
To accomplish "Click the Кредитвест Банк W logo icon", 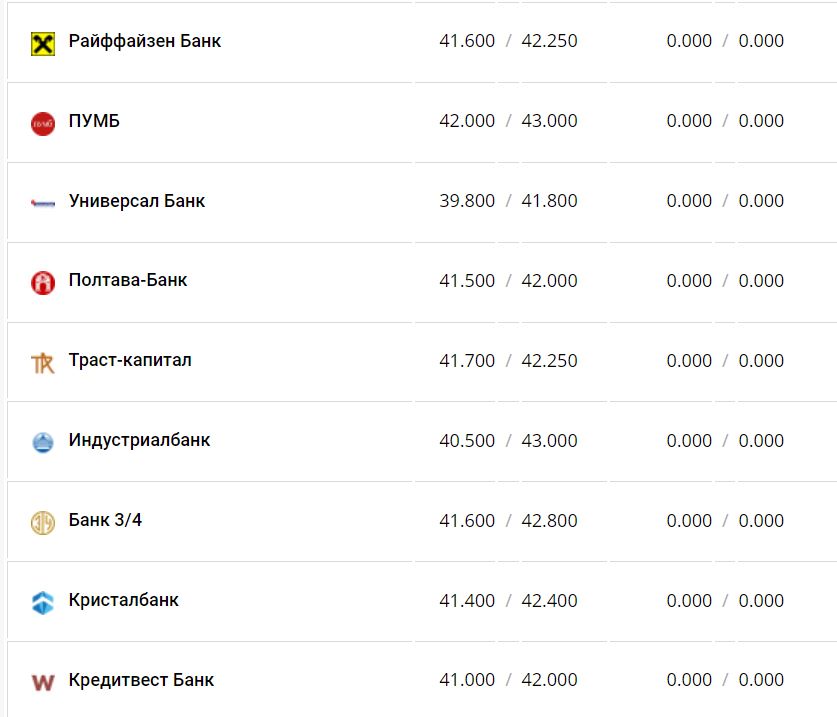I will pos(42,682).
